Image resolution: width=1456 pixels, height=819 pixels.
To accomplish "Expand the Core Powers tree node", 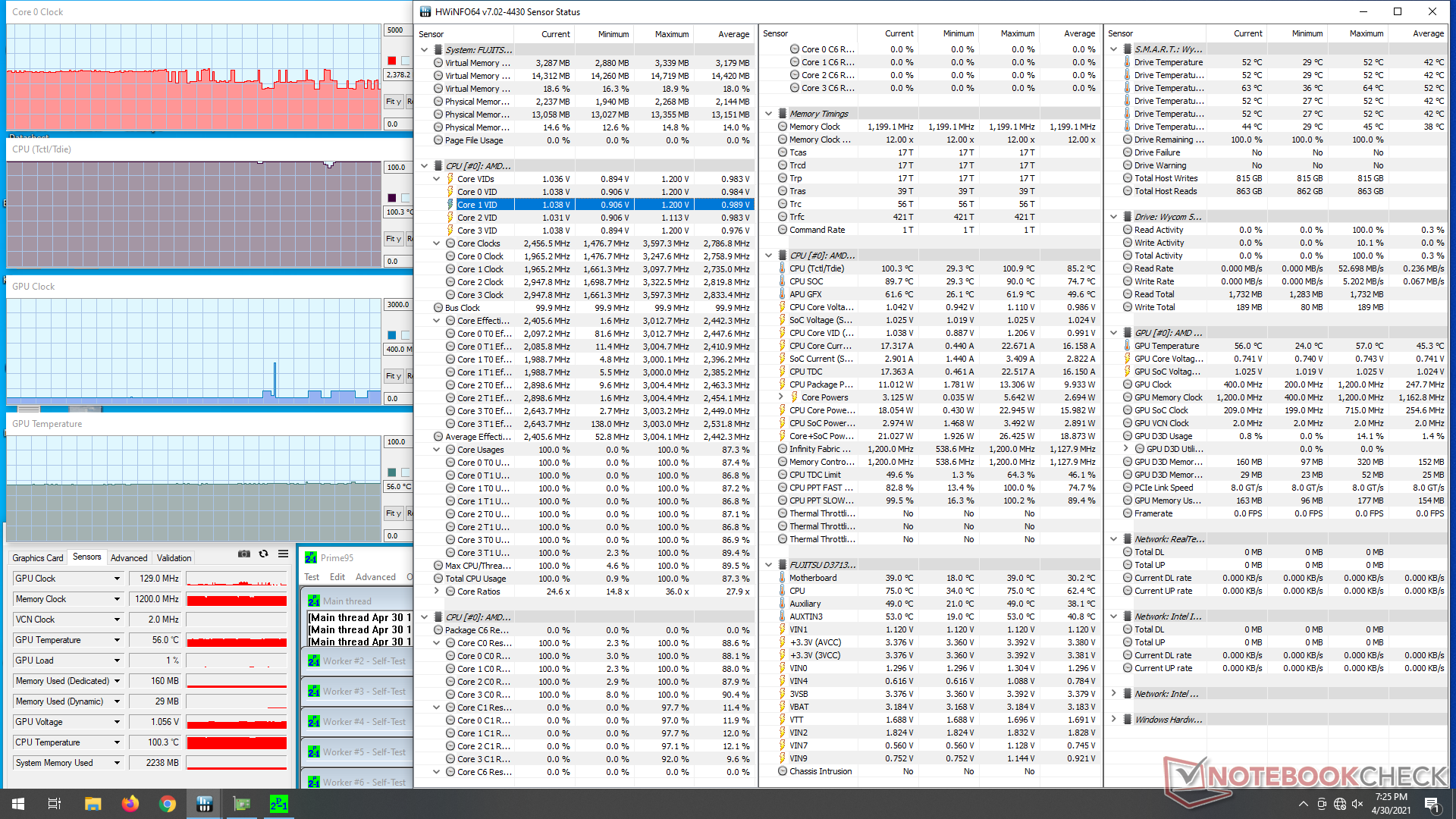I will 781,397.
